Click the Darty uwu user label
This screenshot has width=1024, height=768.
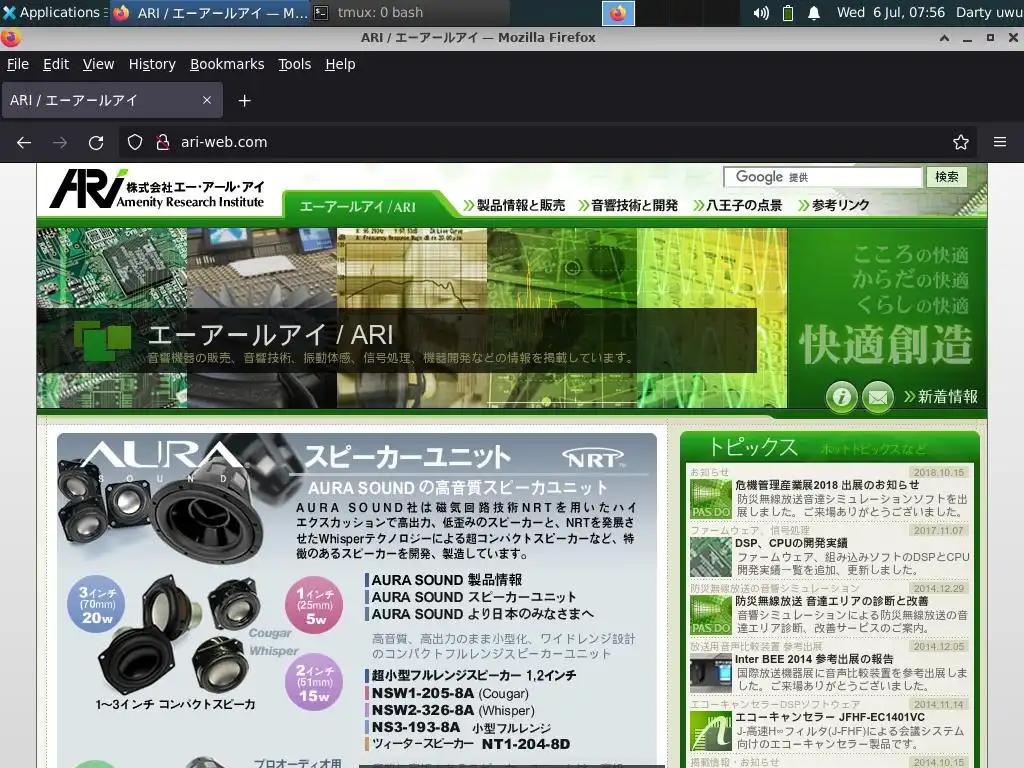989,12
